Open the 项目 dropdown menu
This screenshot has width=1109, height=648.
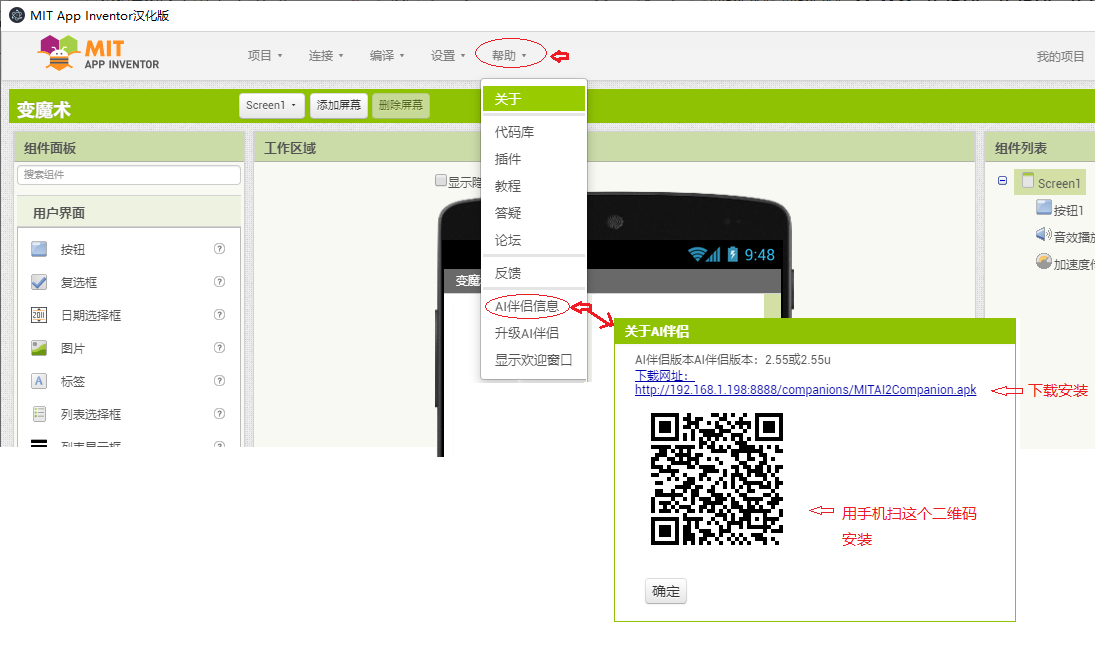click(x=264, y=55)
